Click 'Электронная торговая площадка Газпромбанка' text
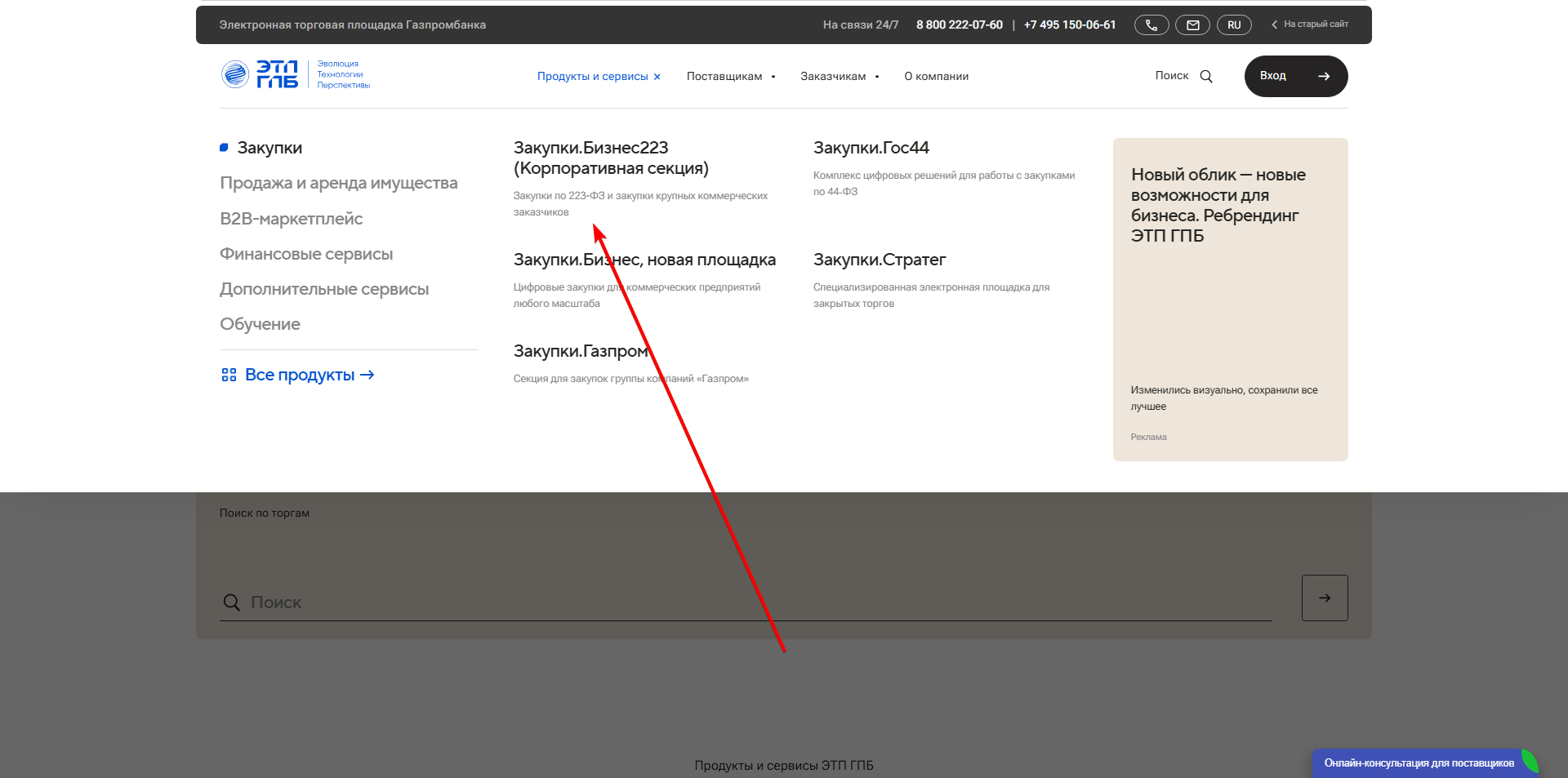The image size is (1568, 778). pos(353,25)
